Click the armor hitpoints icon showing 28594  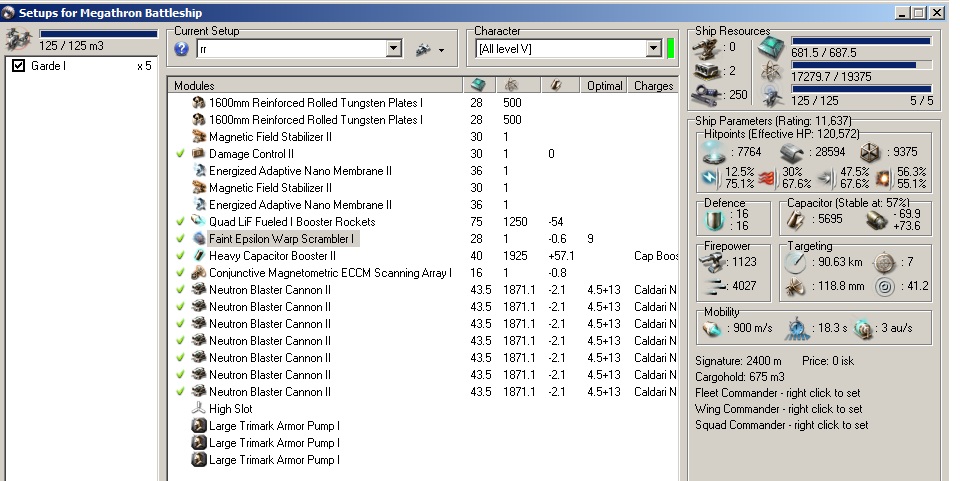(792, 152)
